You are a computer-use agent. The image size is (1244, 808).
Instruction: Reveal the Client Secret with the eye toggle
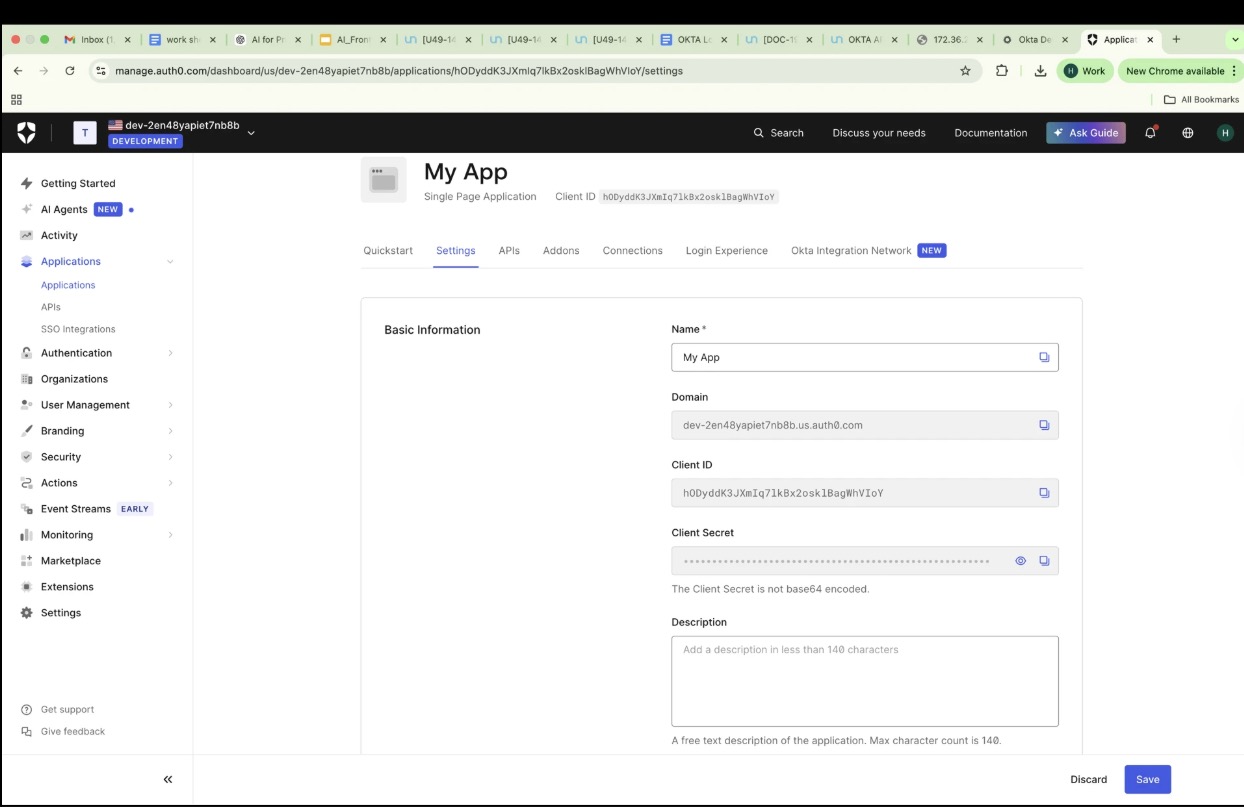coord(1020,560)
